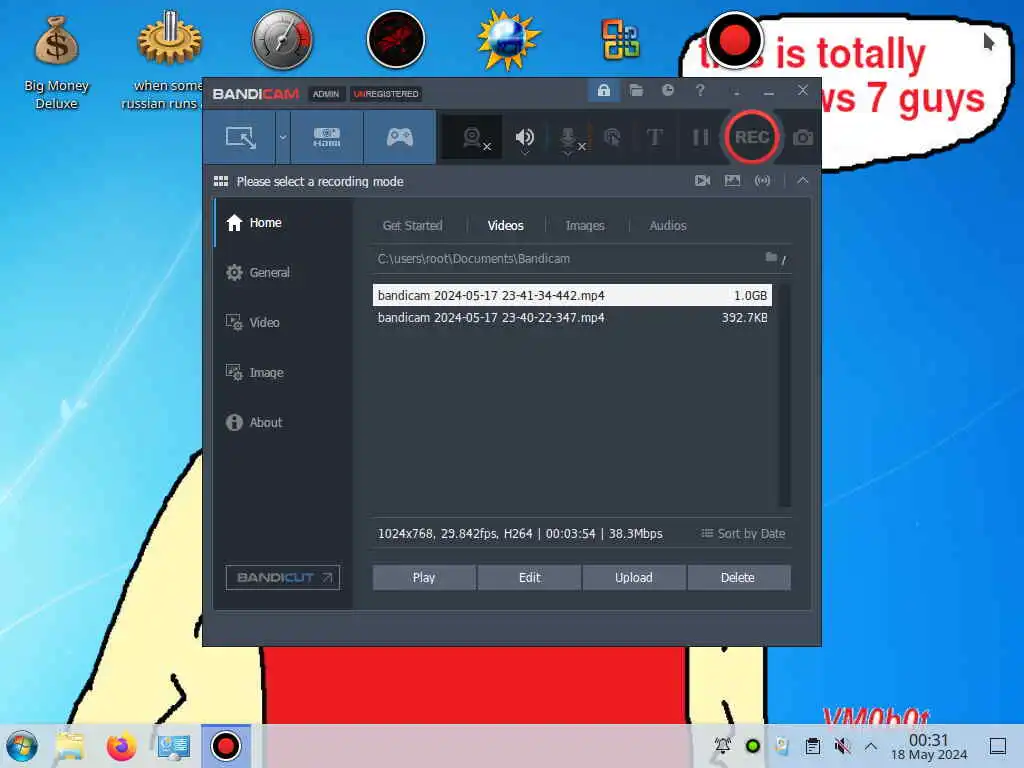Select screen recording mode in Bandicam
Image resolution: width=1024 pixels, height=768 pixels.
point(240,137)
